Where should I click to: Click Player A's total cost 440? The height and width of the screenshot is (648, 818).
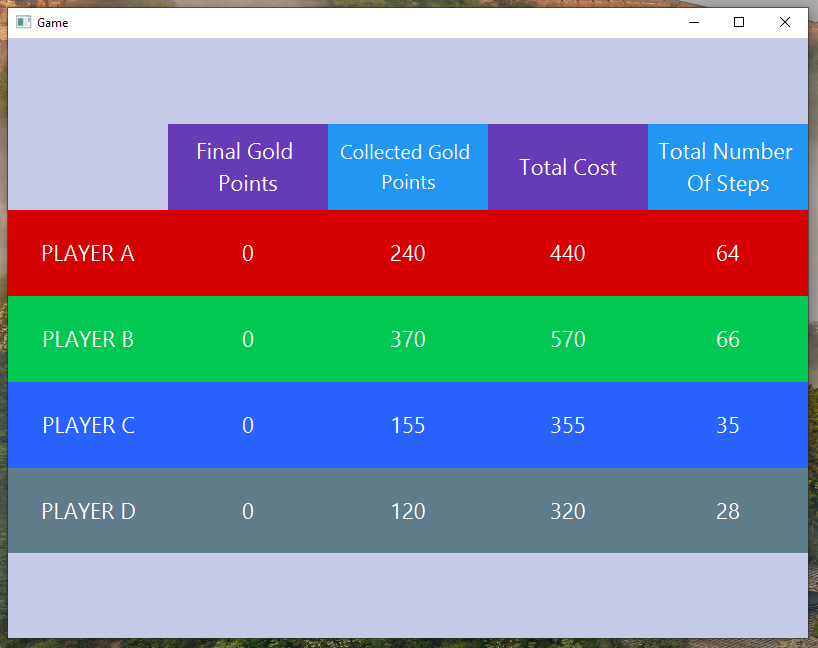[568, 254]
